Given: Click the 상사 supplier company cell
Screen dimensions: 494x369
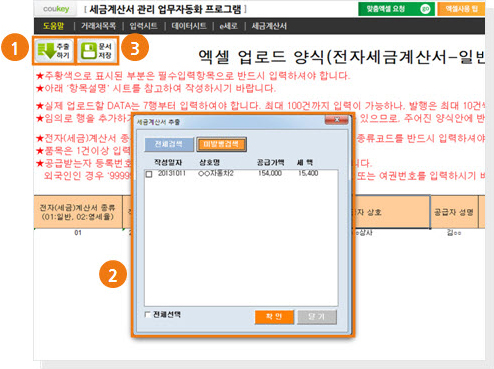Looking at the screenshot, I should [x=364, y=233].
